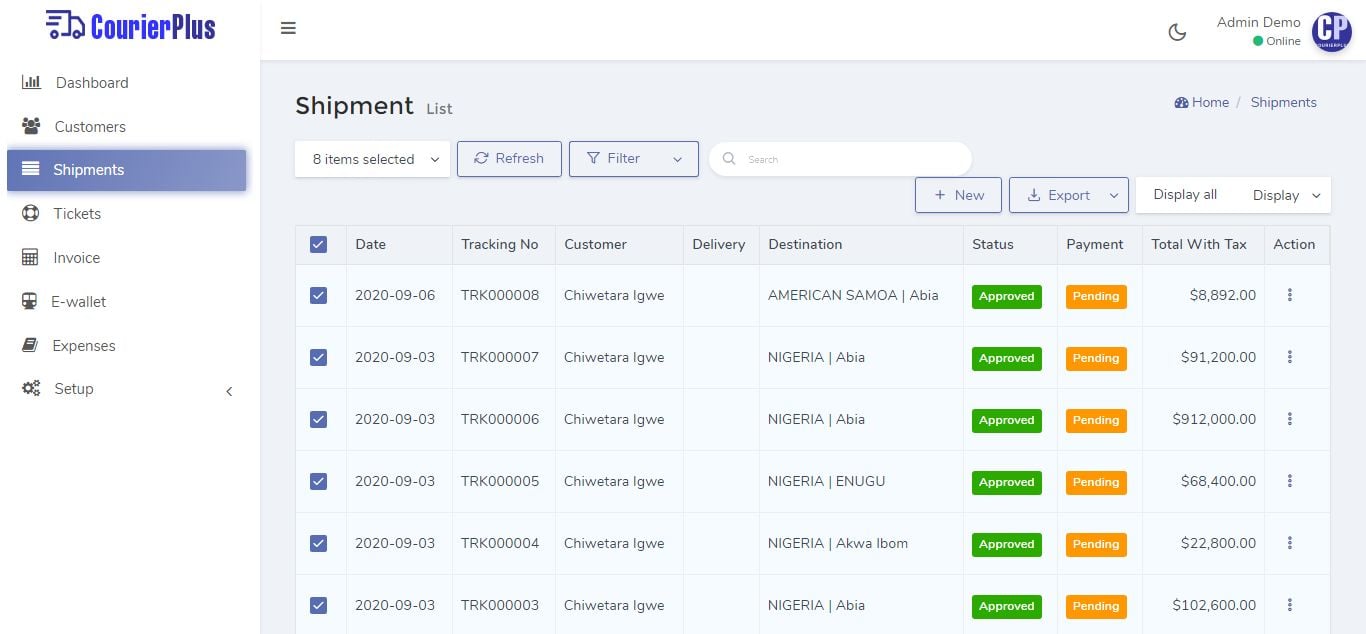The height and width of the screenshot is (634, 1366).
Task: Create a shipment with the New button
Action: tap(958, 195)
